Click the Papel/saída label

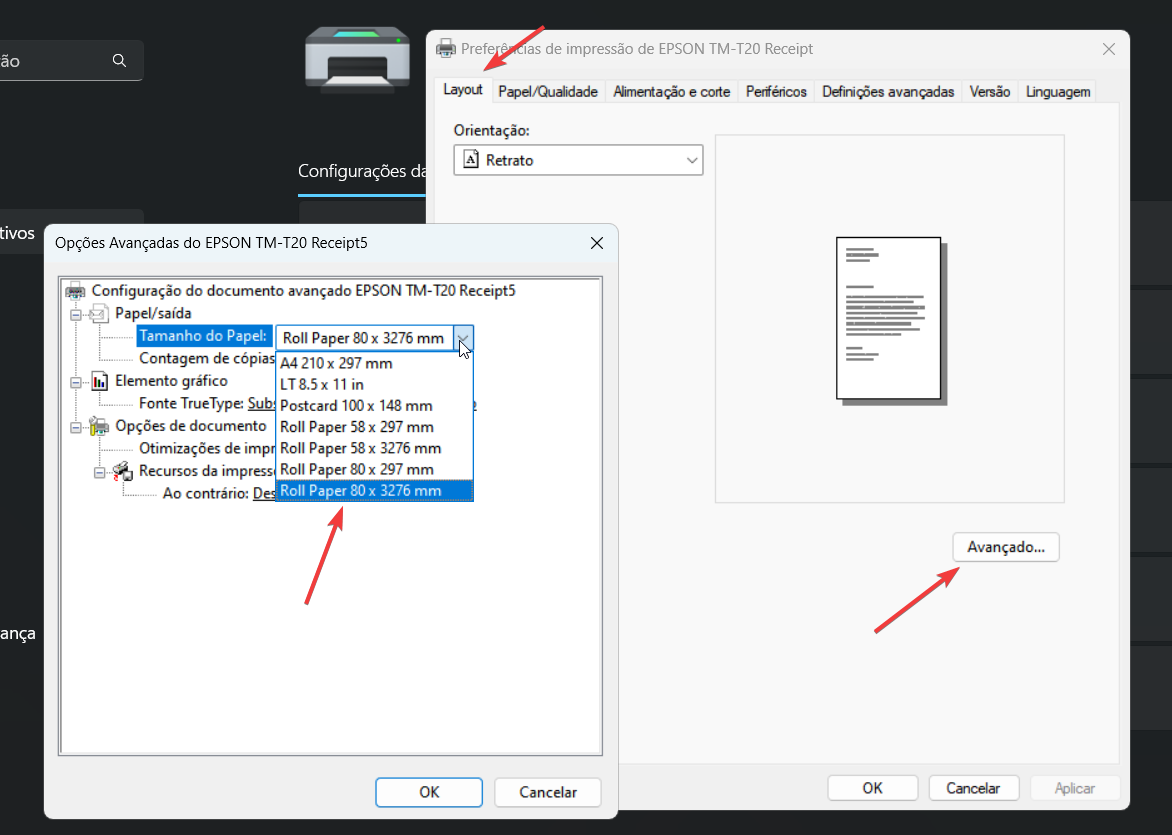tap(153, 313)
